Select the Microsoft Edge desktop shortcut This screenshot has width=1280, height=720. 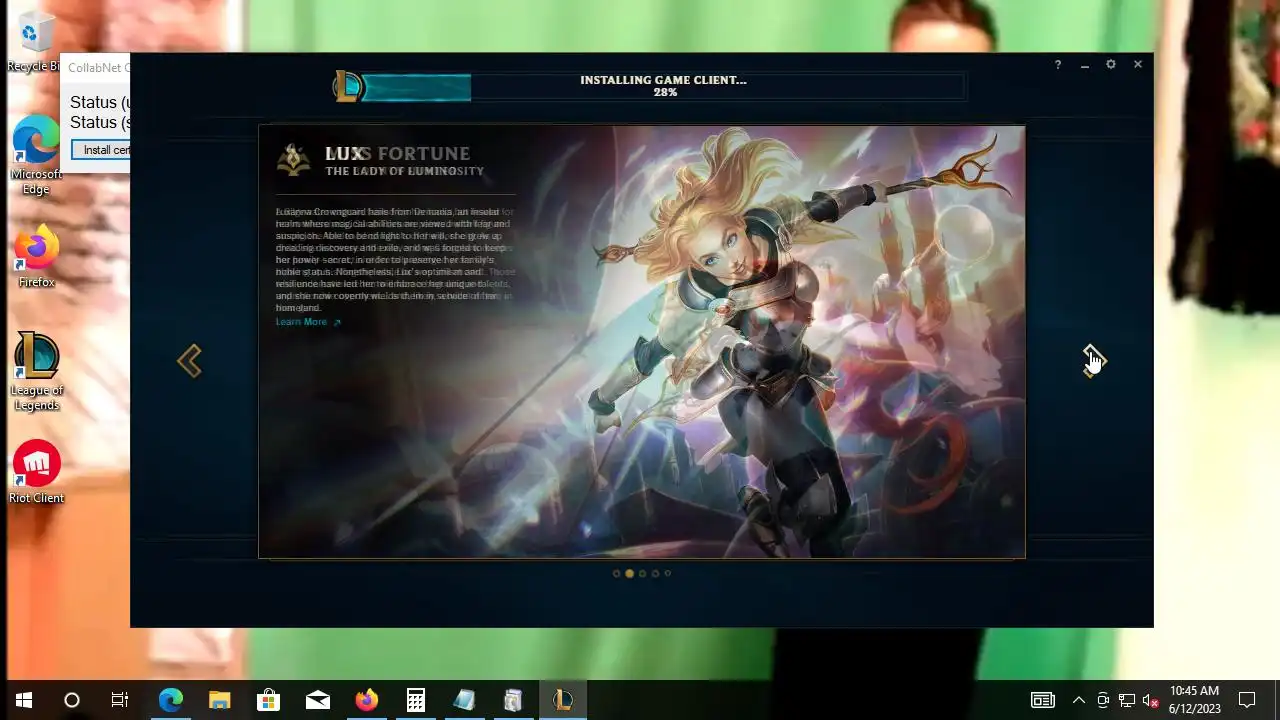click(x=36, y=155)
